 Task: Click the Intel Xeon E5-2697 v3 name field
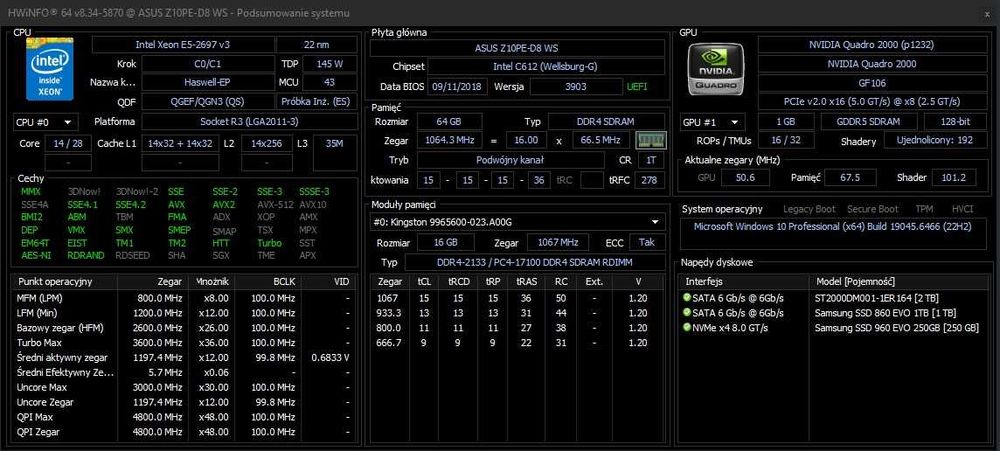click(x=183, y=45)
